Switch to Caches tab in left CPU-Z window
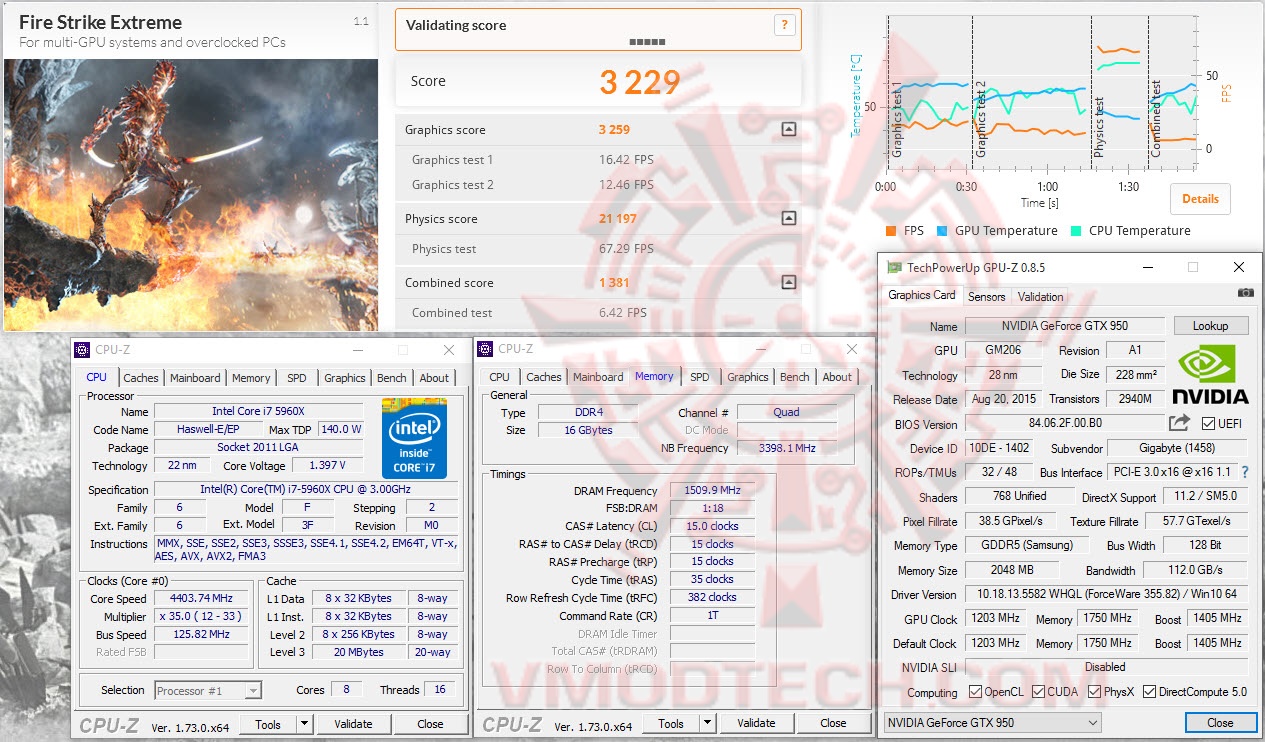 click(141, 378)
